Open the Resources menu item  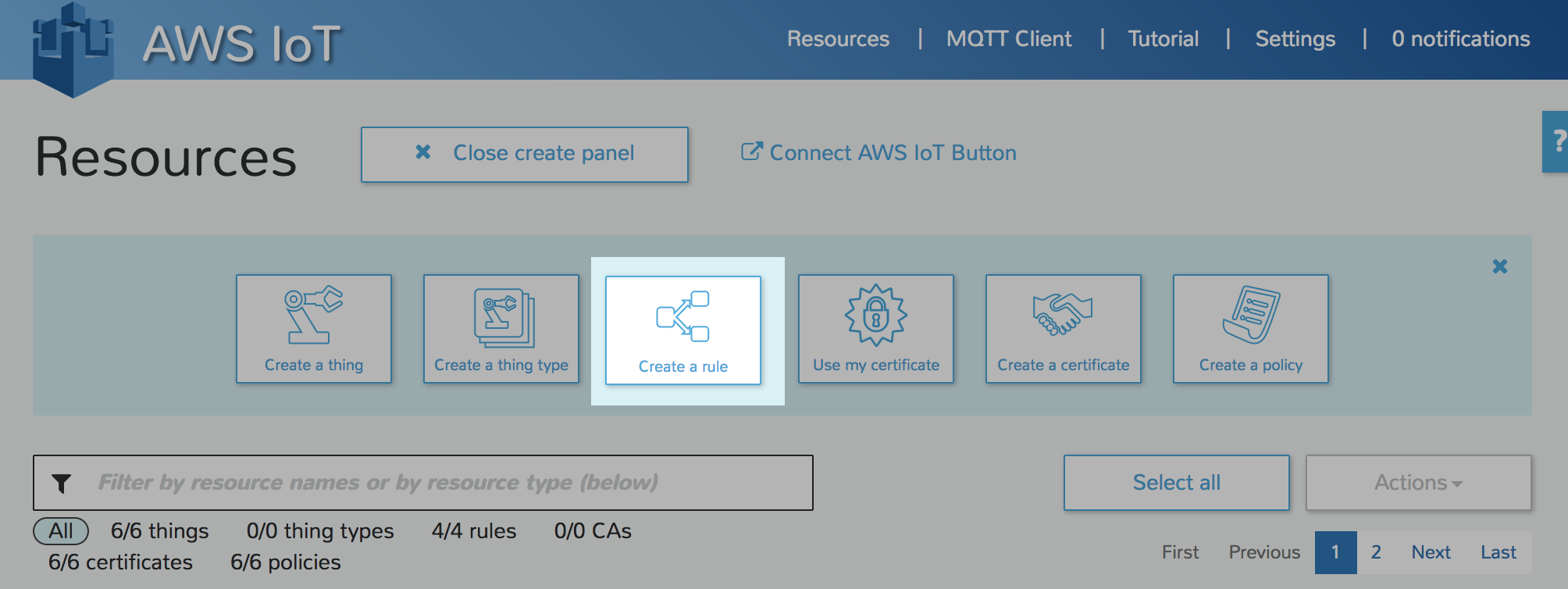point(838,38)
